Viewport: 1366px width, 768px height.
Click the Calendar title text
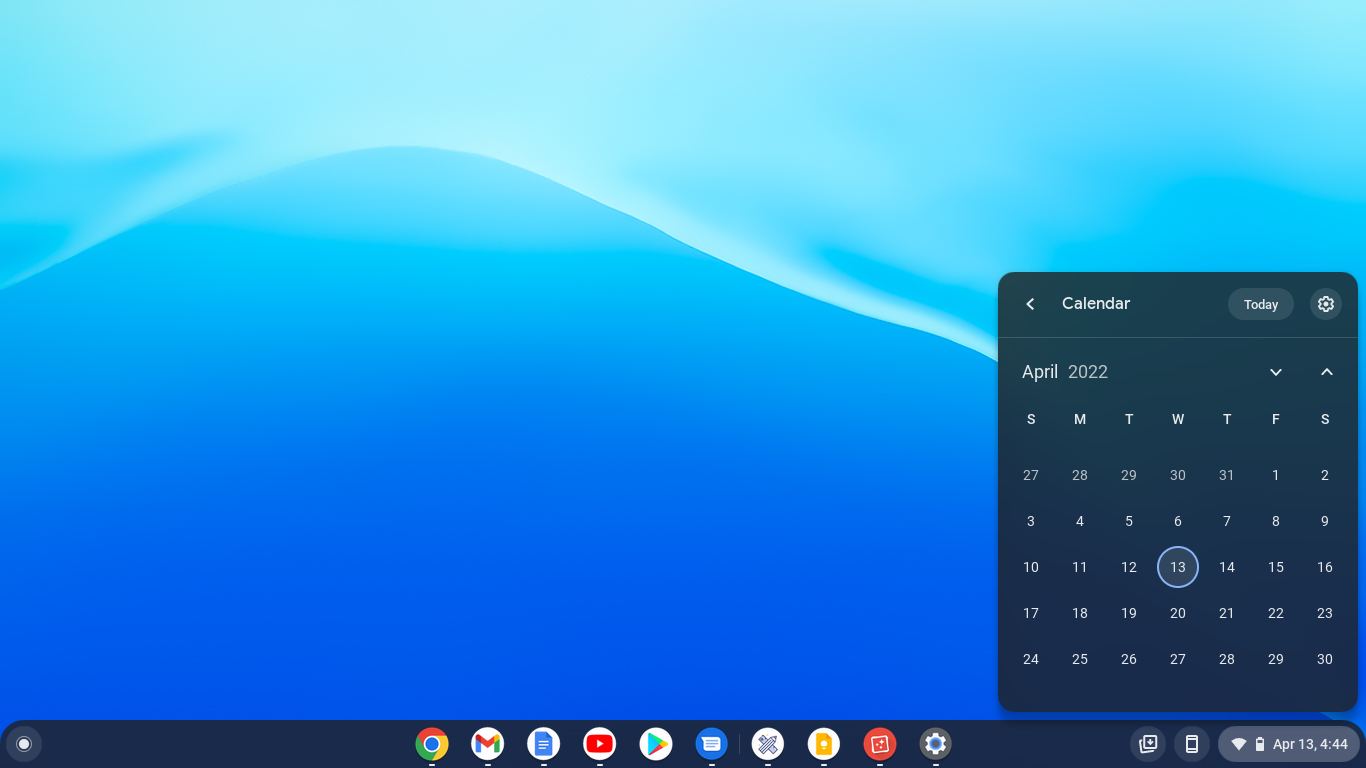1096,304
